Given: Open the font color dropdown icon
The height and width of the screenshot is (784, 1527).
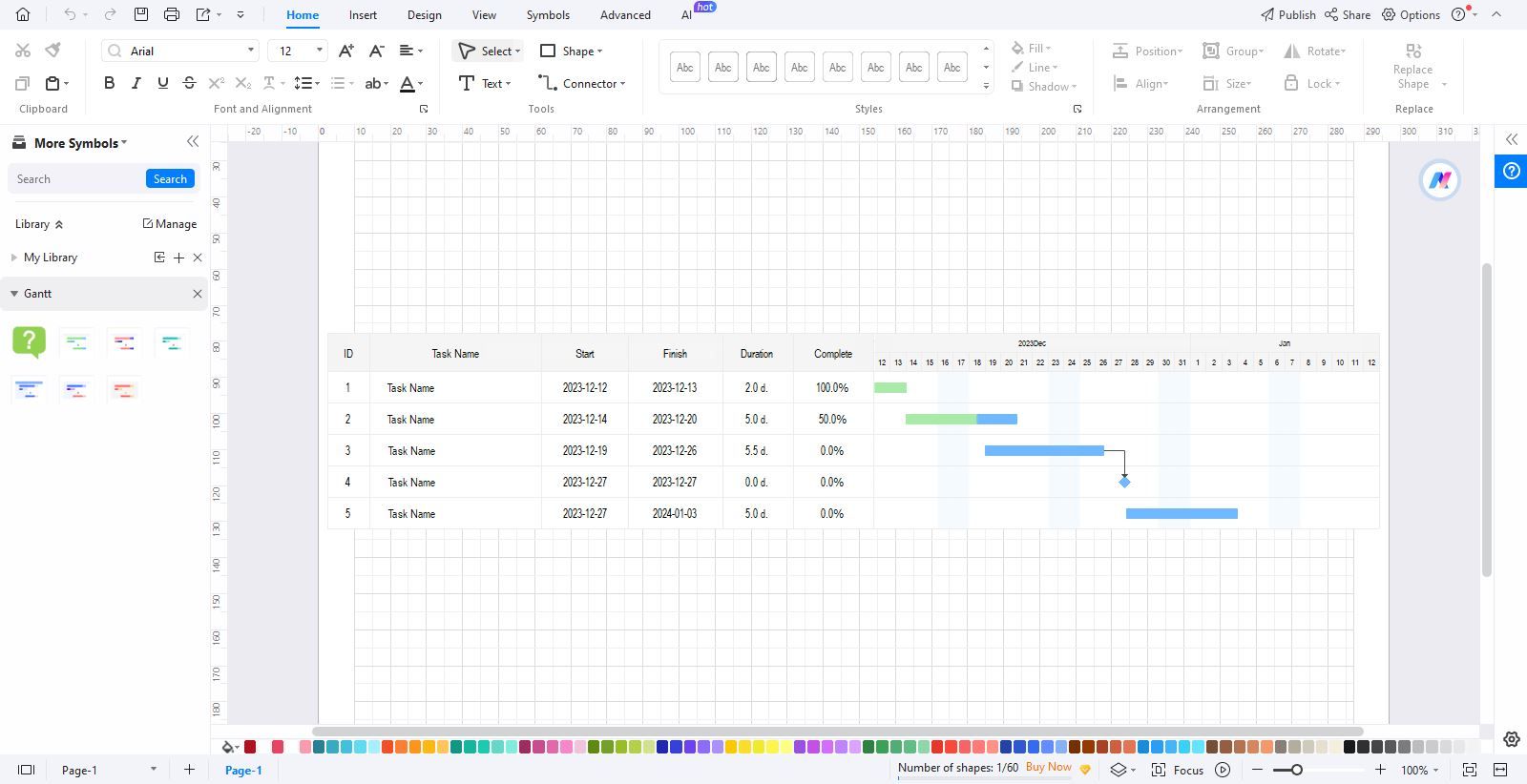Looking at the screenshot, I should 421,84.
